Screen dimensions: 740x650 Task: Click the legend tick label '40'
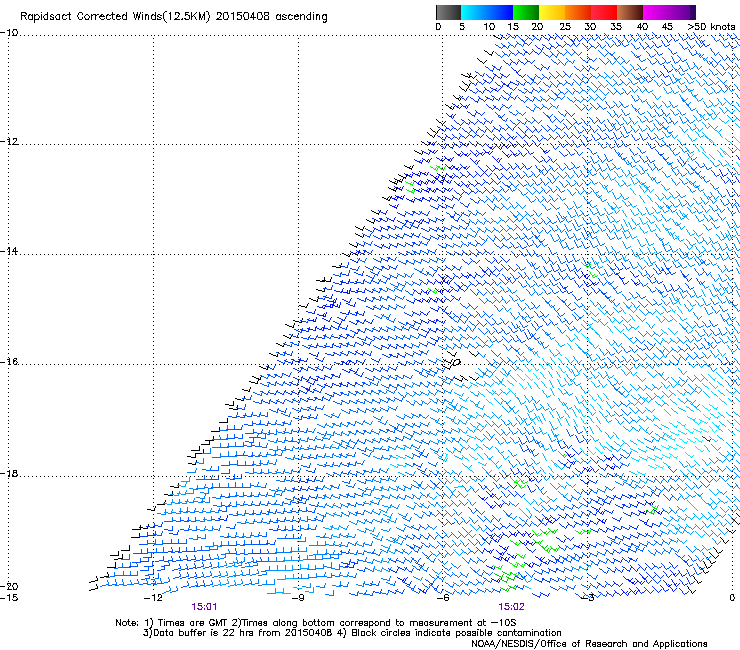642,27
